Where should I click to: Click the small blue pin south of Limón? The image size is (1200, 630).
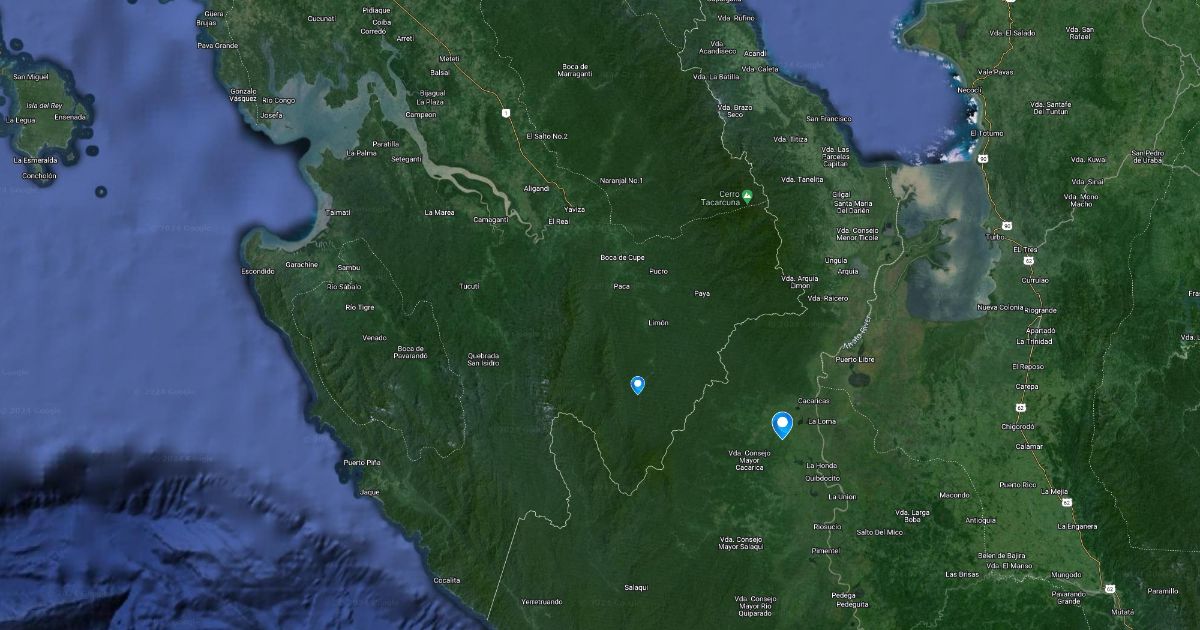click(x=638, y=384)
